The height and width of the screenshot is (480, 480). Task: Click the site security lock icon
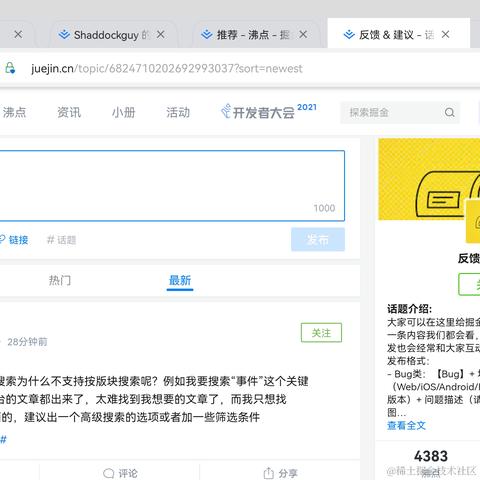tap(10, 68)
